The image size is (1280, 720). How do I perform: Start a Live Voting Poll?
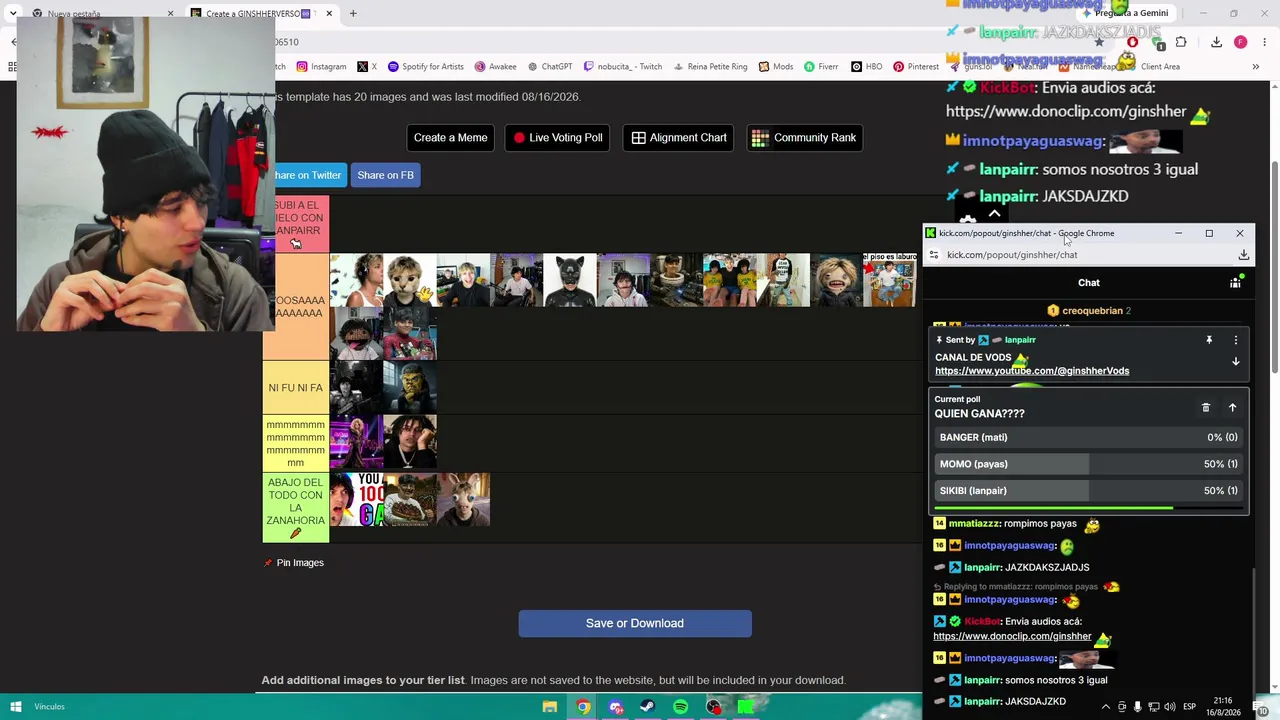pos(557,138)
